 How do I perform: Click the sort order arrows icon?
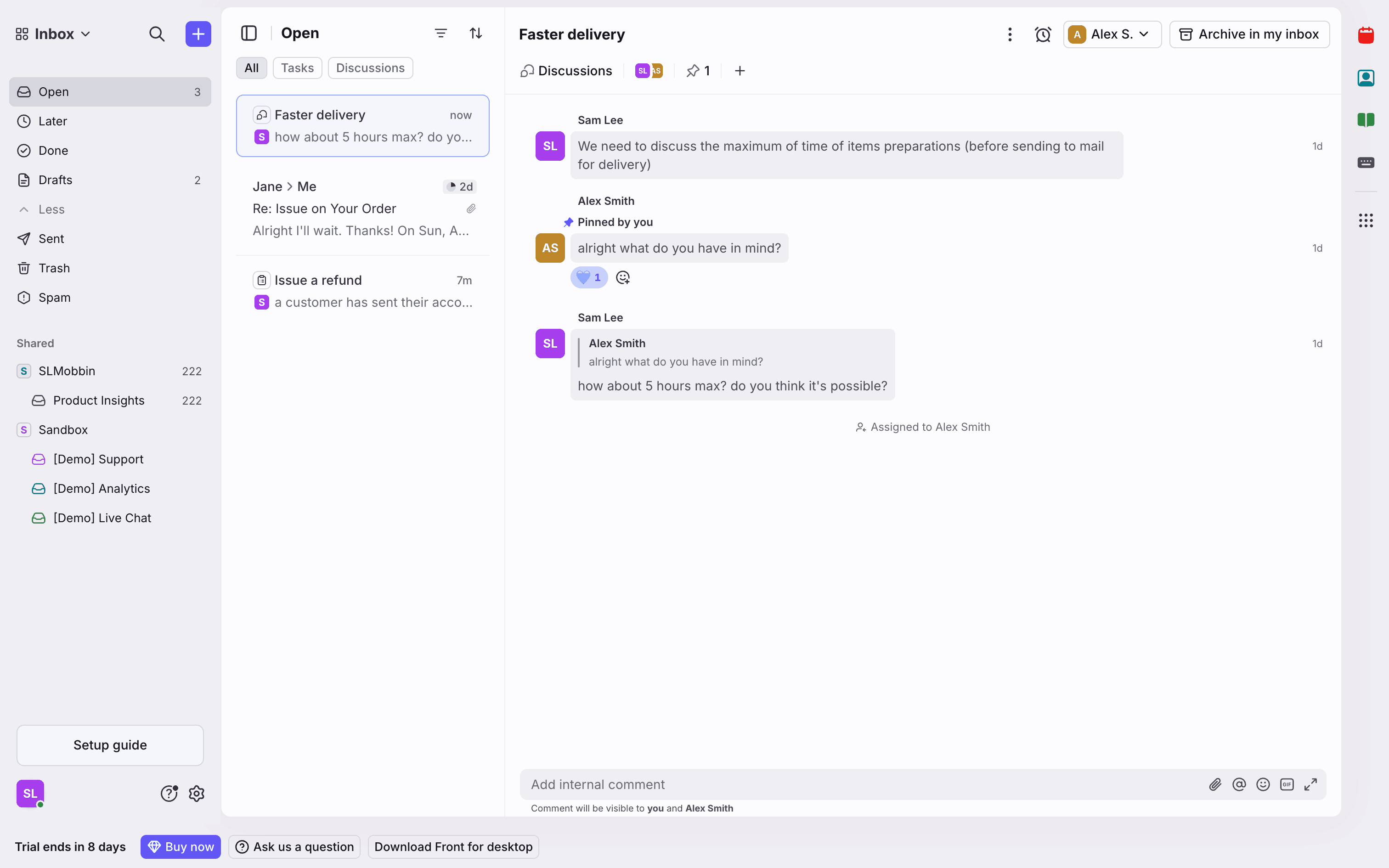coord(475,33)
